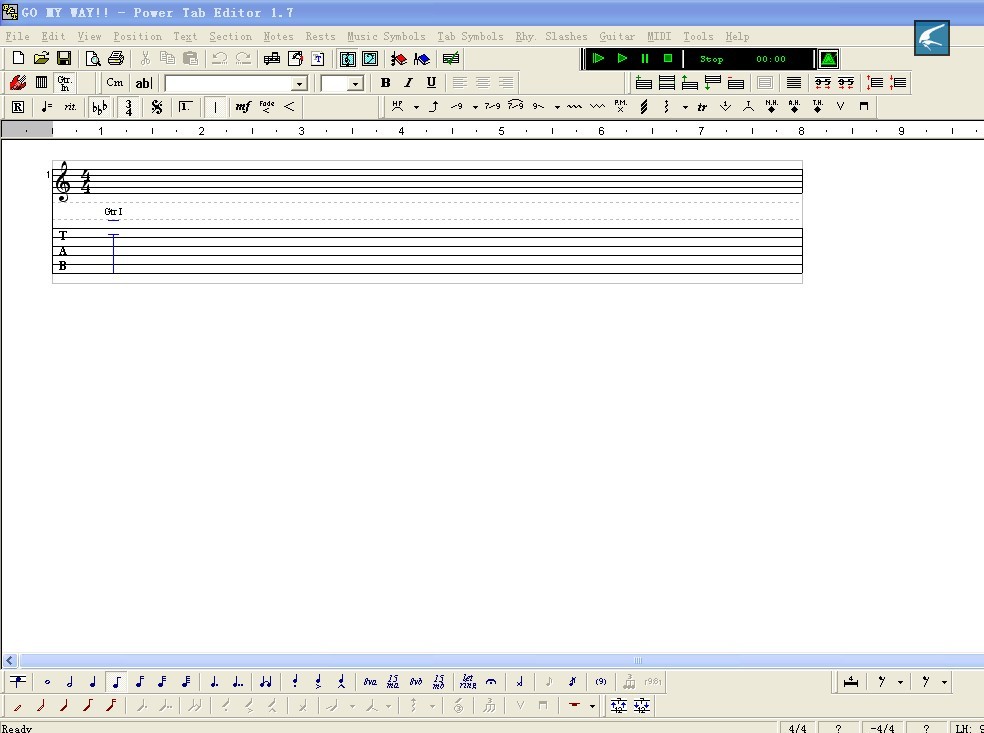Apply palm mute P.M. symbol
The image size is (984, 733).
tap(621, 107)
